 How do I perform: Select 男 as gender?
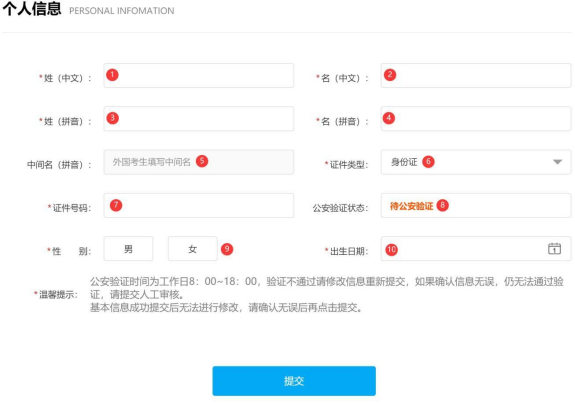pos(128,249)
